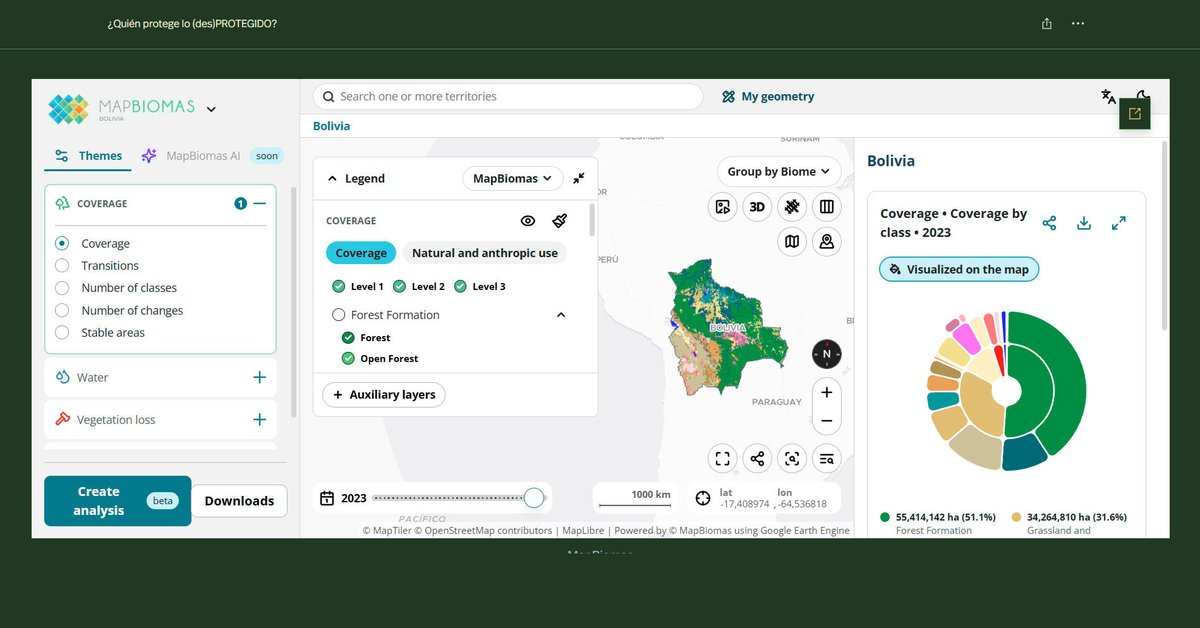Select the Coverage radio option

[62, 243]
